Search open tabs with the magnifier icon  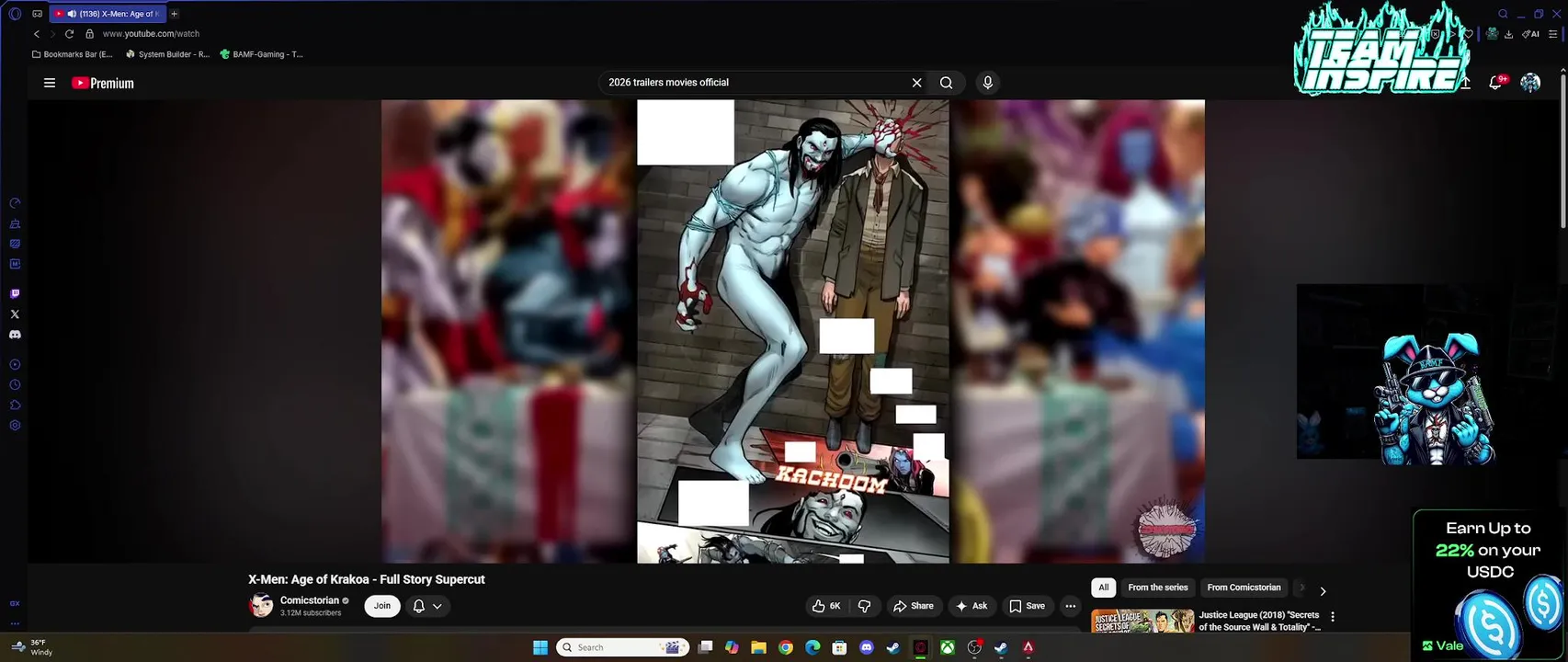[x=1504, y=14]
